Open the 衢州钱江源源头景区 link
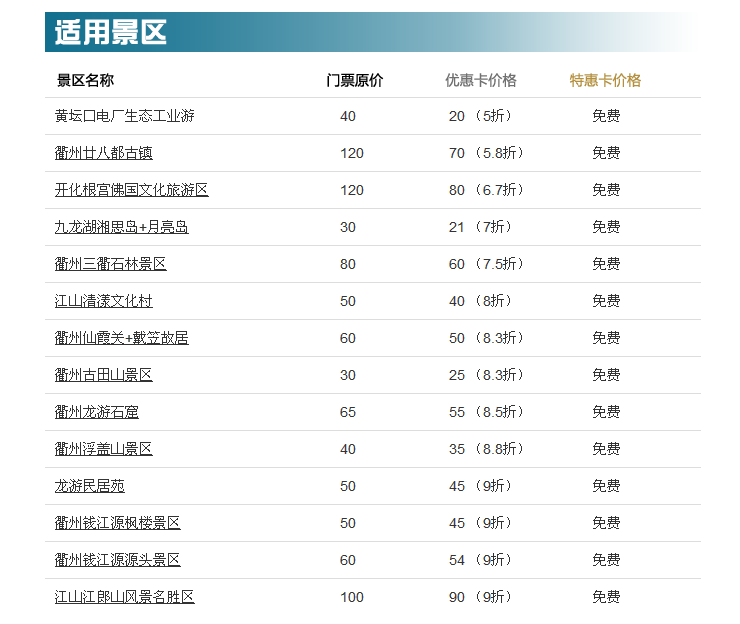 pyautogui.click(x=118, y=560)
